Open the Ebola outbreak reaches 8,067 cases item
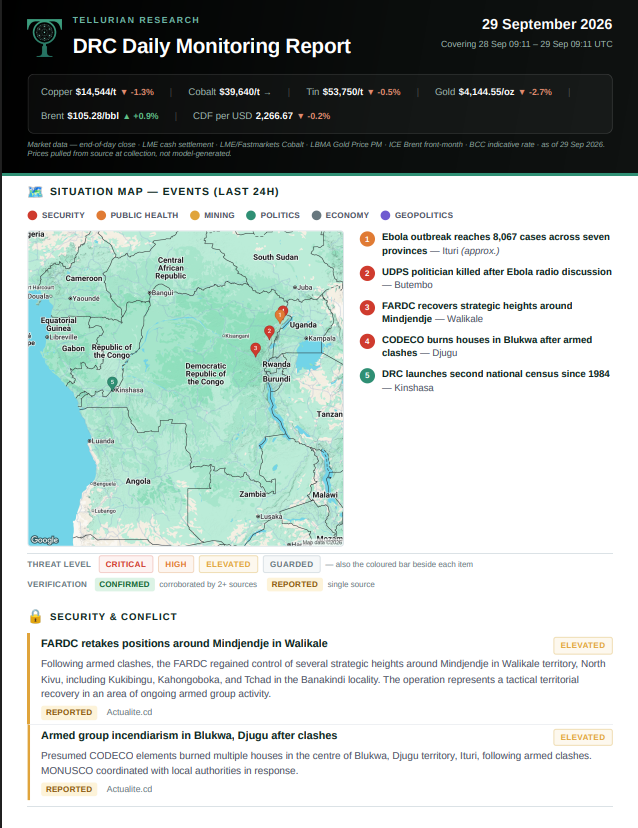Image resolution: width=638 pixels, height=828 pixels. (x=495, y=243)
